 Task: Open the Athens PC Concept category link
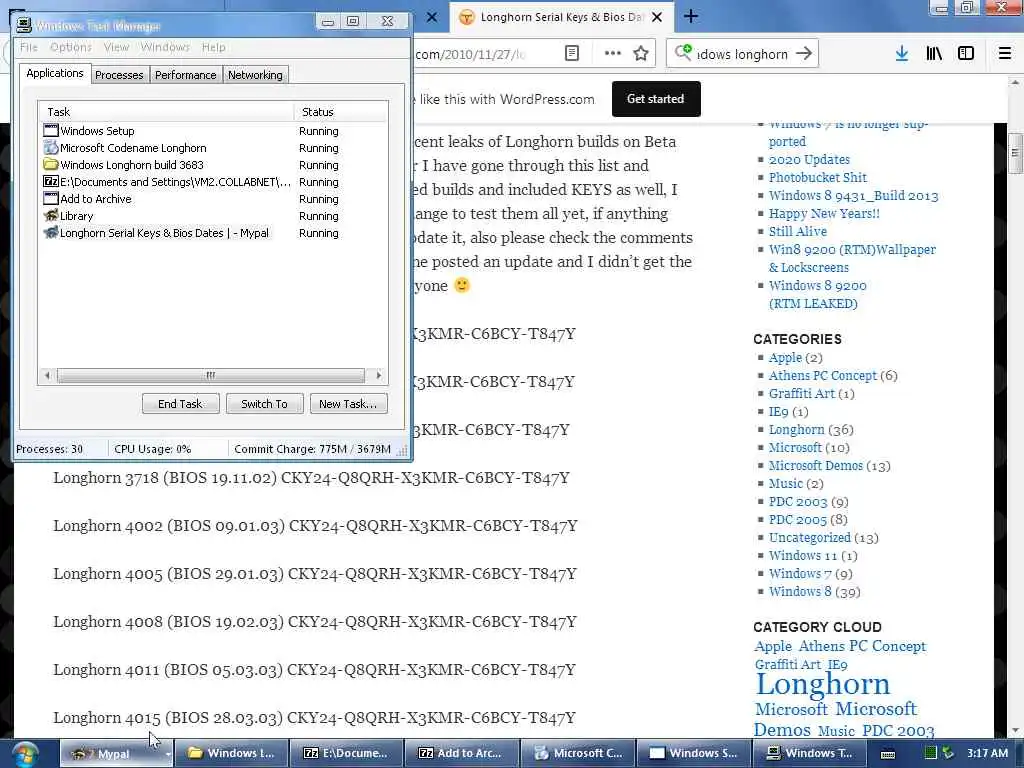(x=822, y=376)
